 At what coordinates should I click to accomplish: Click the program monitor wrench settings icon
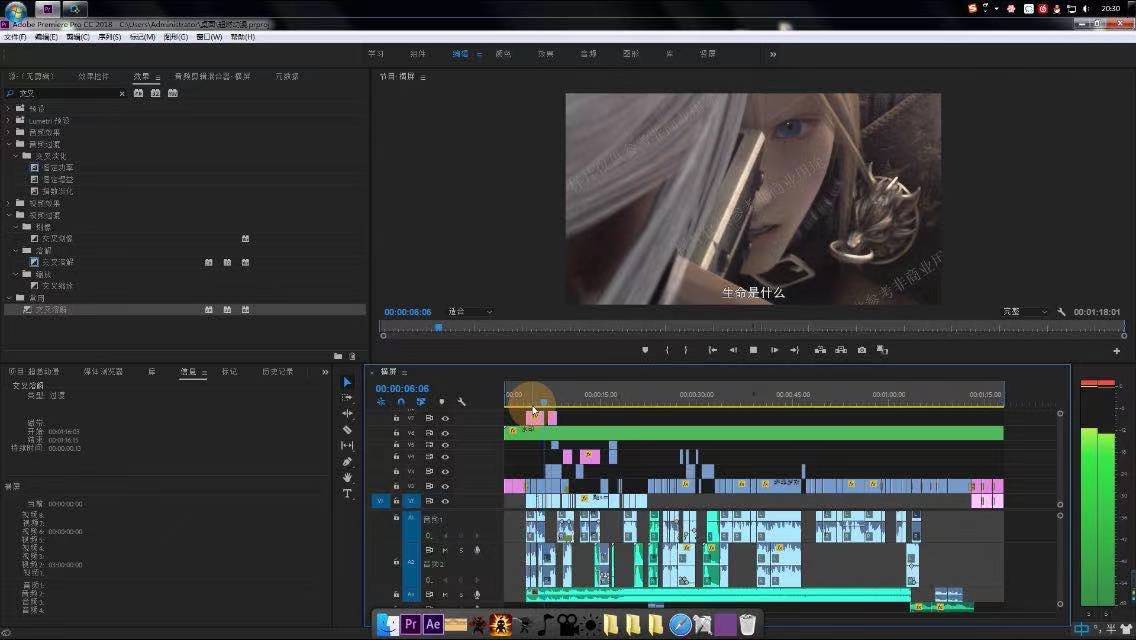(1061, 312)
